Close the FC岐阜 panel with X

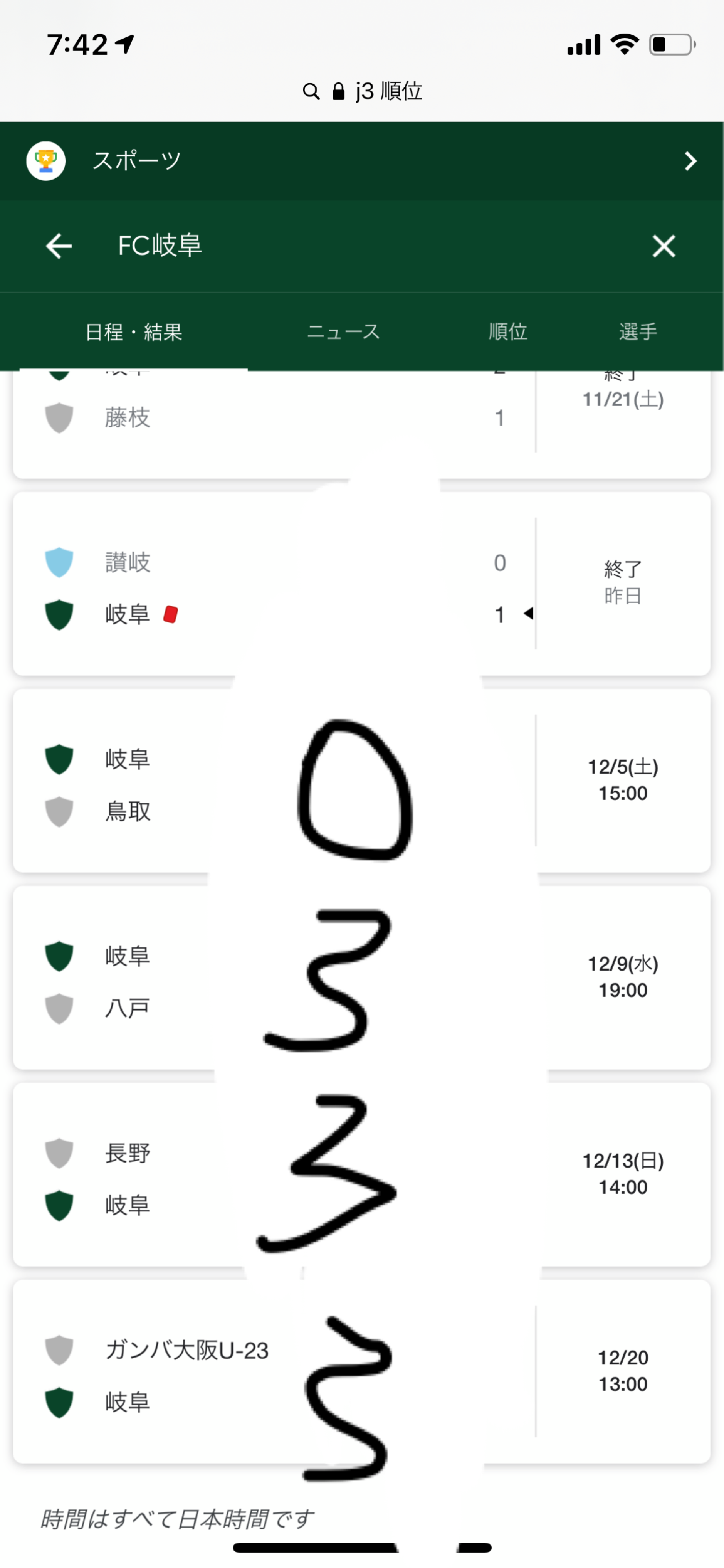tap(663, 246)
